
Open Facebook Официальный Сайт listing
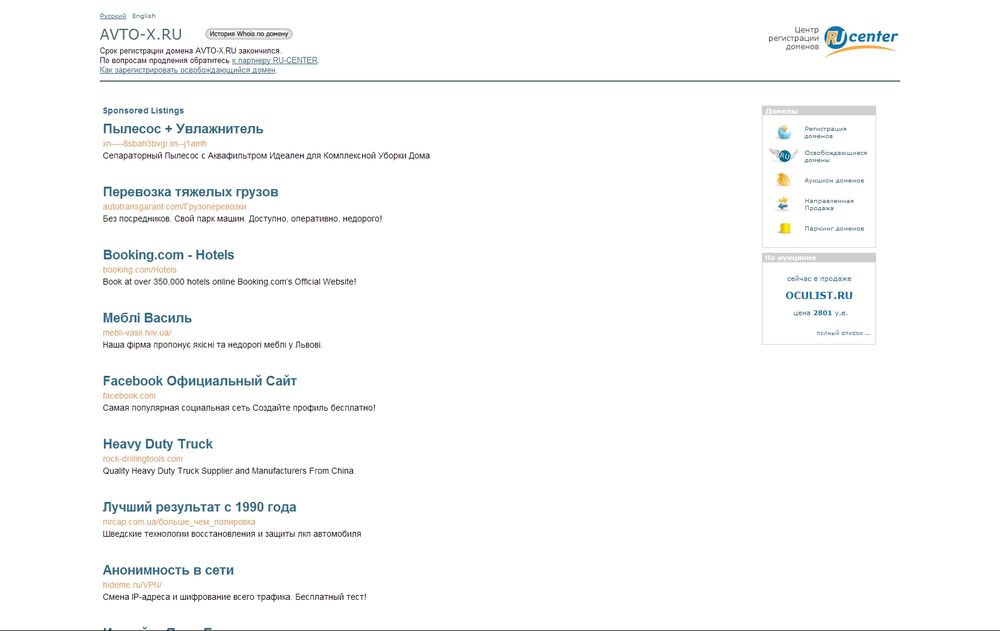200,382
